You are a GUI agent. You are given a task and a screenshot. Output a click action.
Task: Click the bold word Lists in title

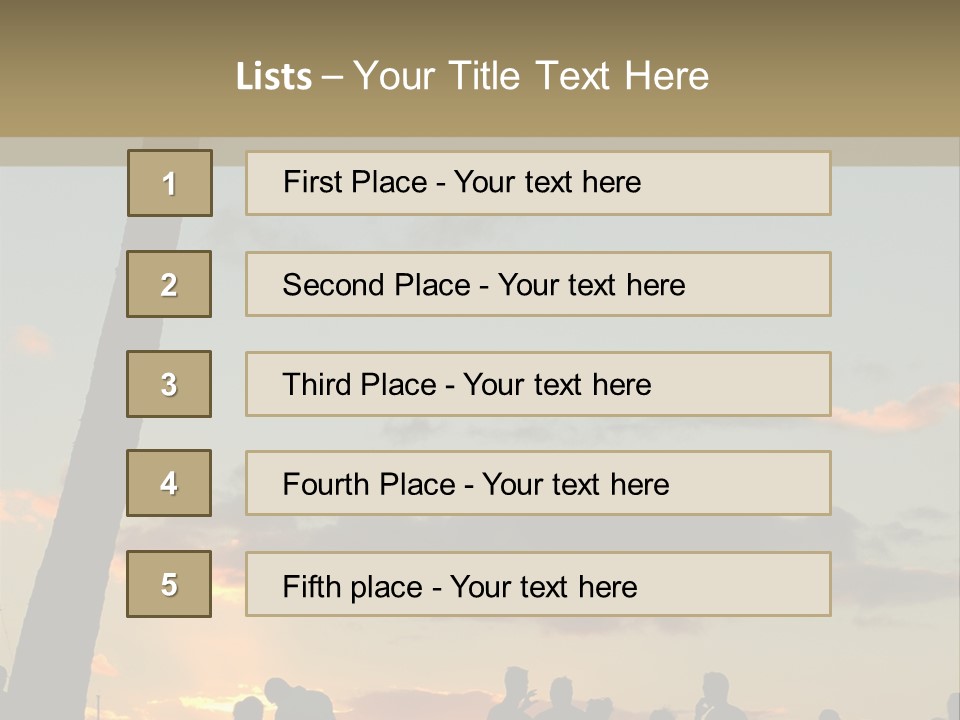tap(273, 77)
